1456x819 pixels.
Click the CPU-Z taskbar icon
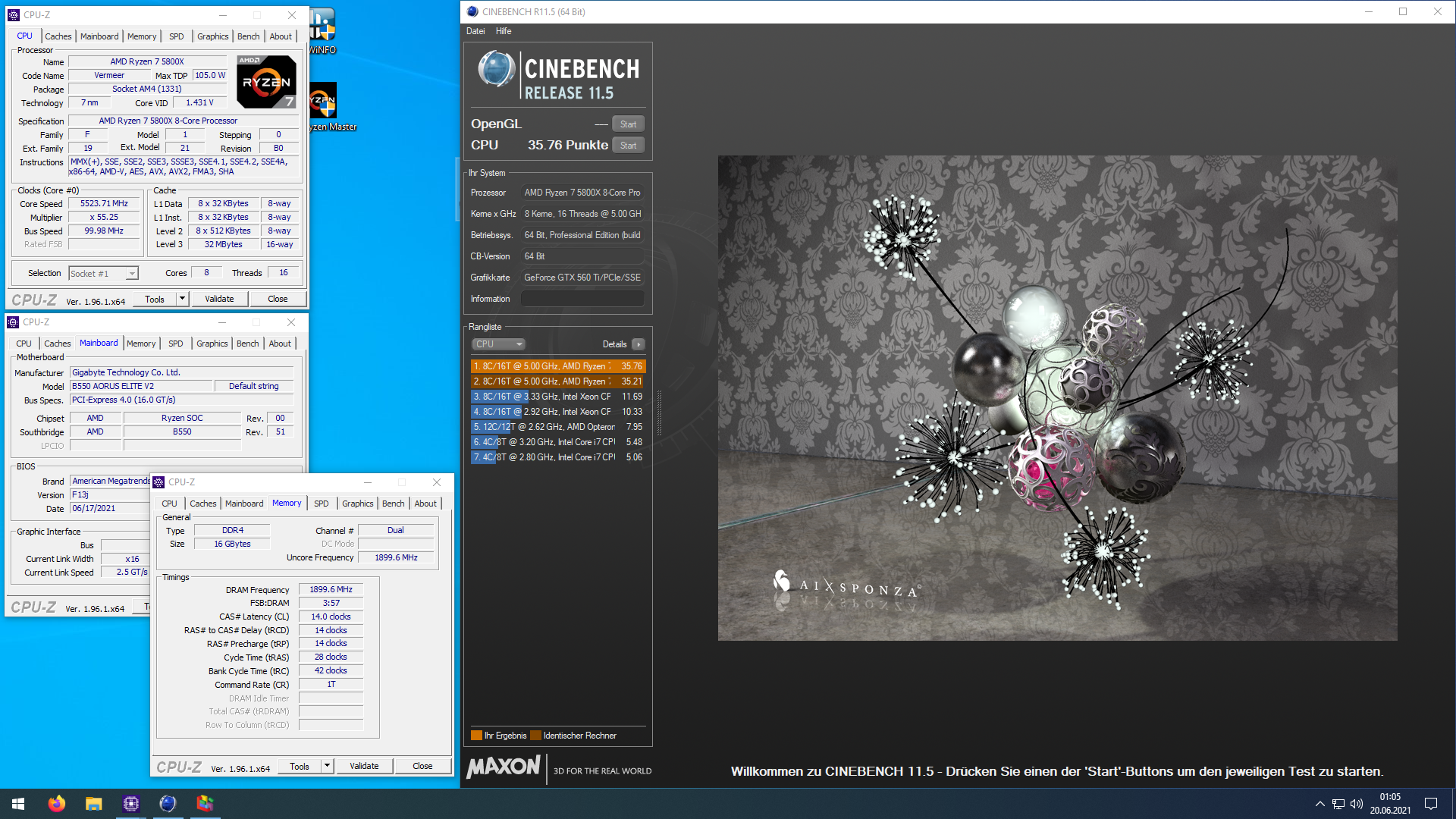point(131,804)
